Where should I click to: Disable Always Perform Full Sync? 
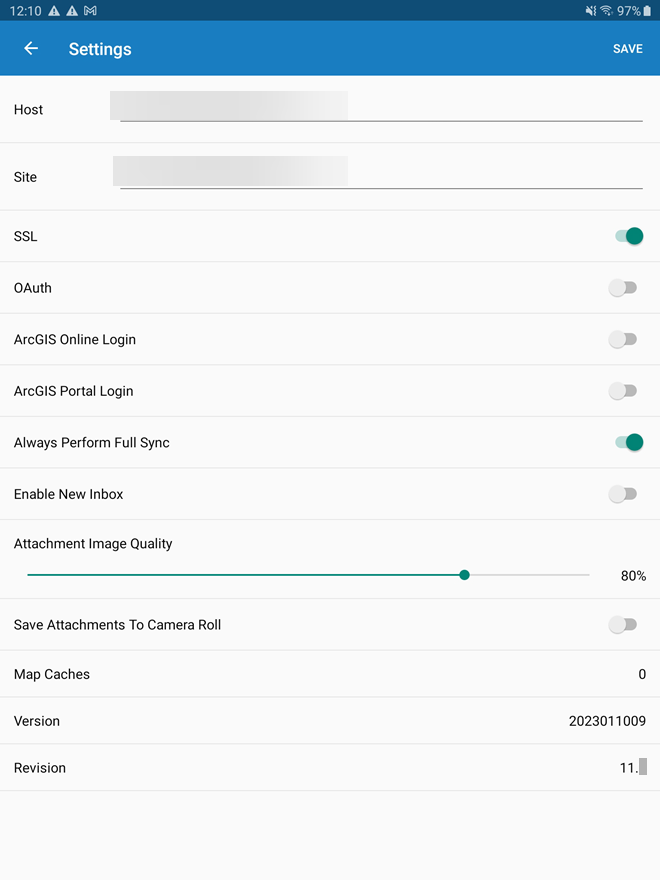point(628,442)
